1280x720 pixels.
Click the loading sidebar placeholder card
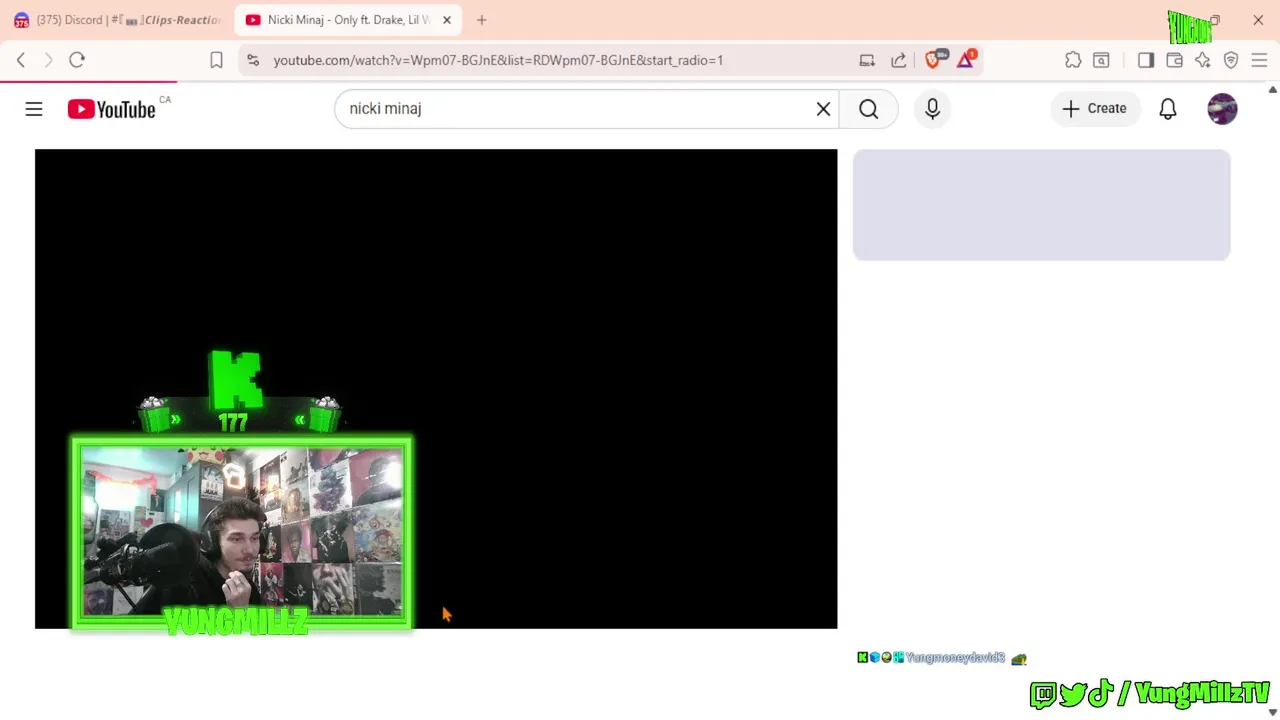point(1041,205)
